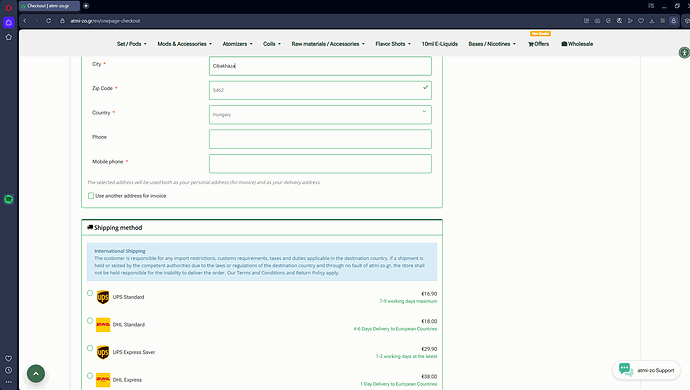Expand Raw materials / Accessories menu

coord(328,44)
